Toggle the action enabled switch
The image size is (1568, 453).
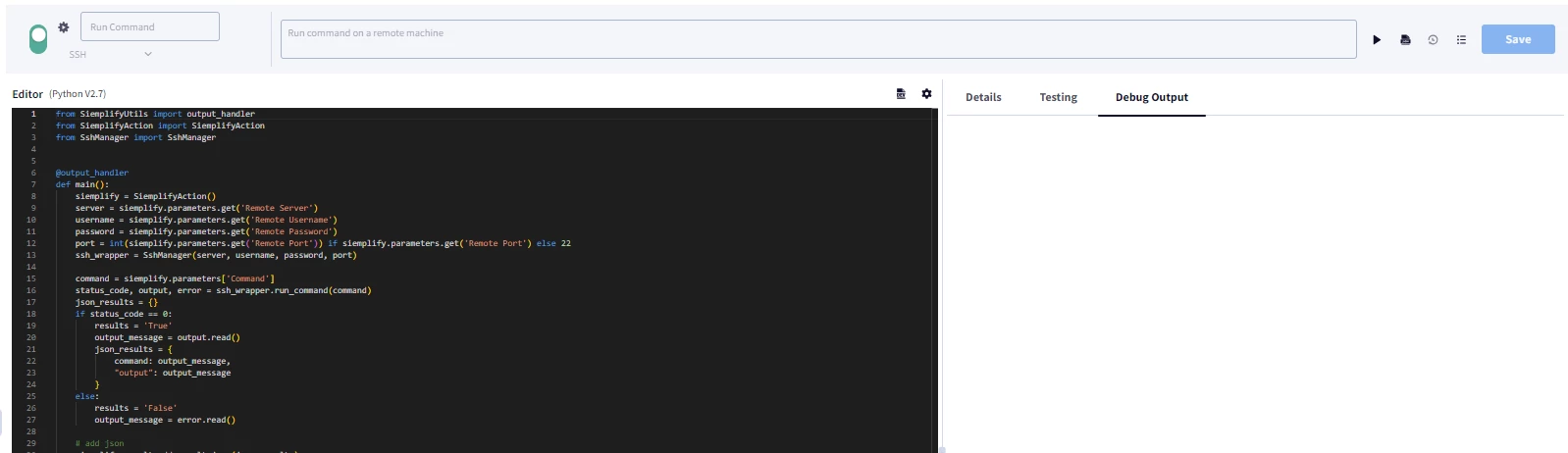(38, 39)
